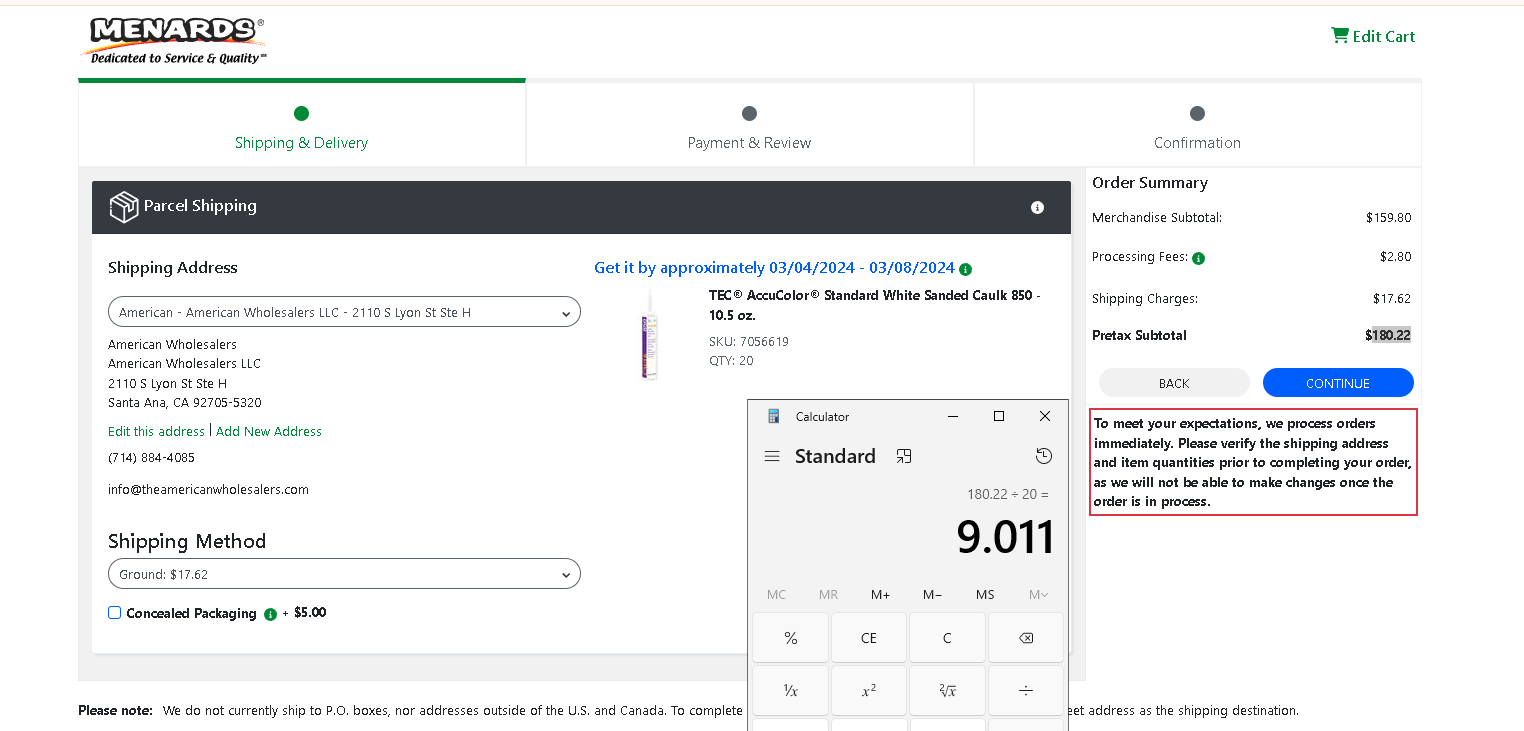The image size is (1524, 731).
Task: Open the Shipping Address dropdown
Action: (x=344, y=312)
